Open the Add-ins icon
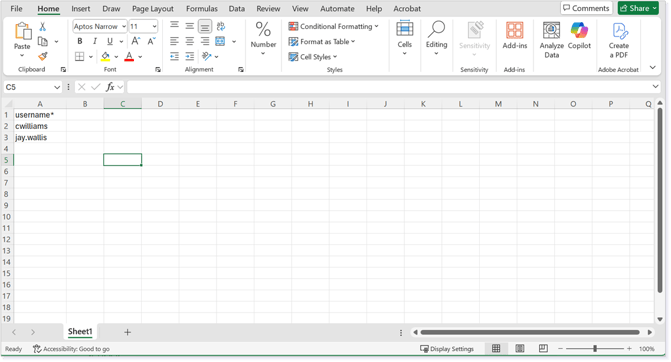 point(514,36)
